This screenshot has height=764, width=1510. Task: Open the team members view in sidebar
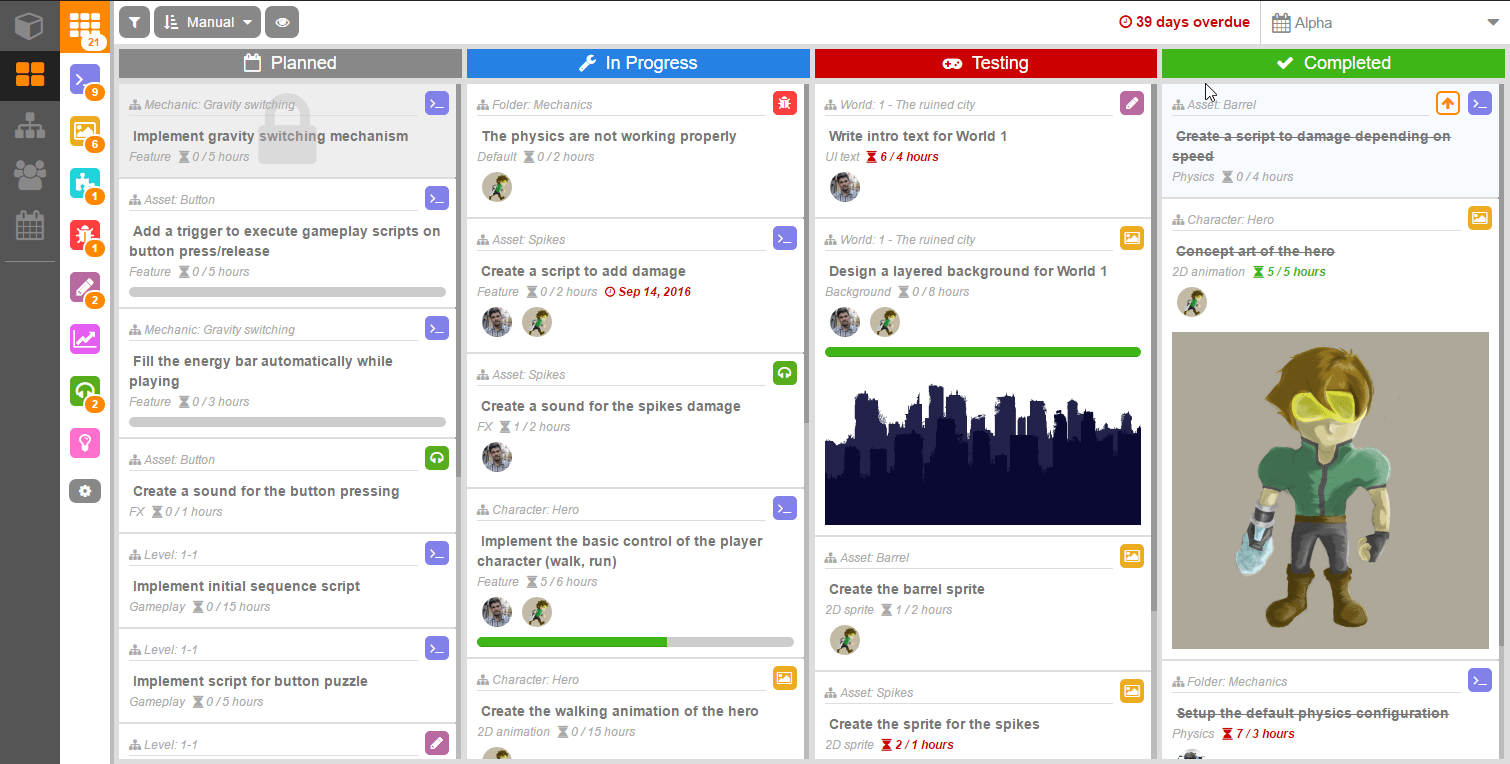point(29,176)
